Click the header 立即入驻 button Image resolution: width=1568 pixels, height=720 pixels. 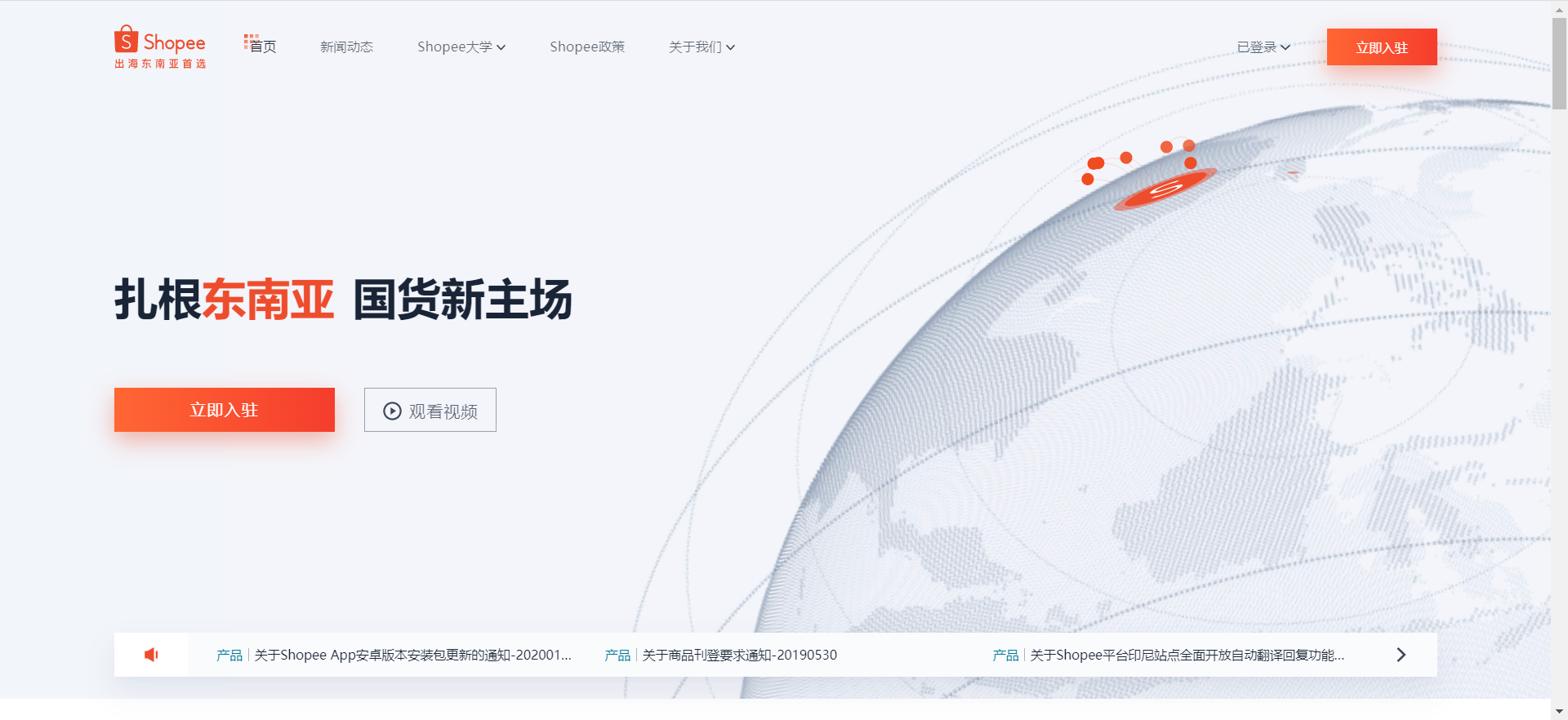pyautogui.click(x=1382, y=47)
